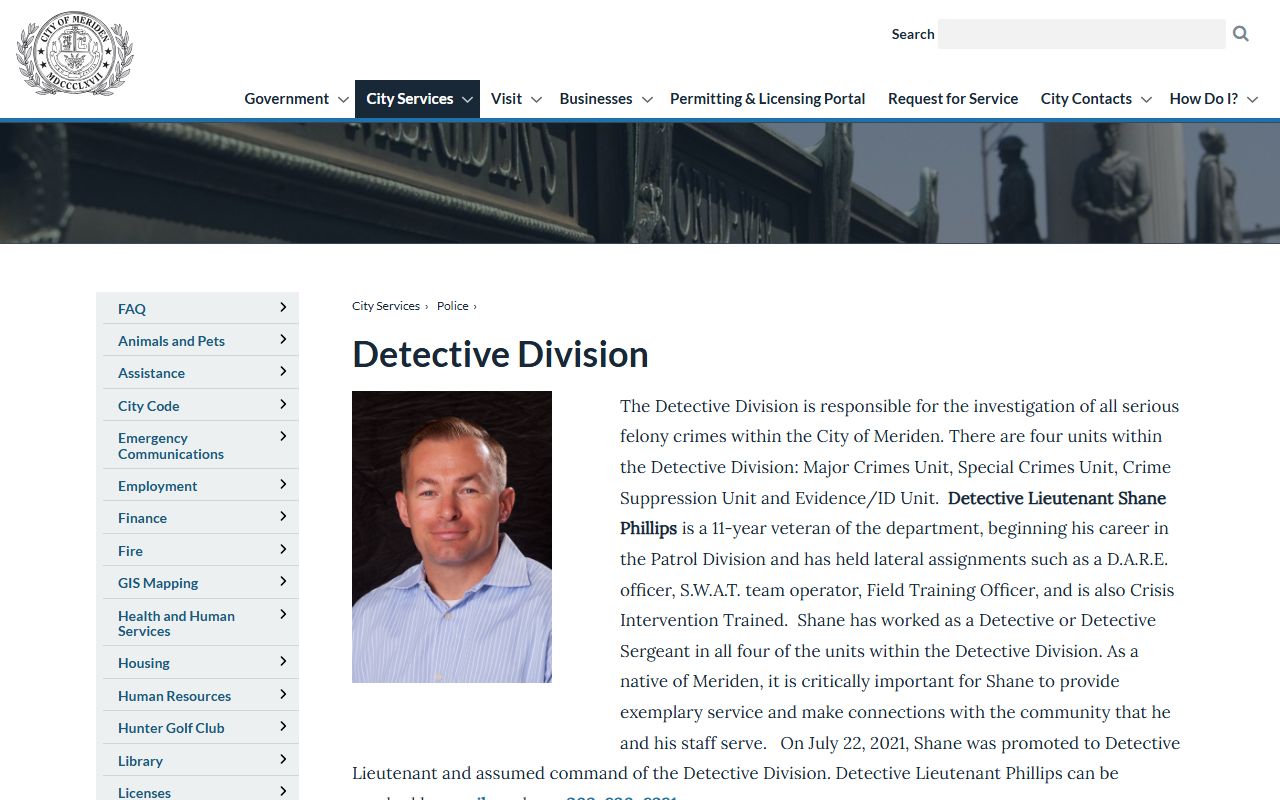Viewport: 1280px width, 800px height.
Task: Open the City Contacts menu
Action: pyautogui.click(x=1086, y=98)
